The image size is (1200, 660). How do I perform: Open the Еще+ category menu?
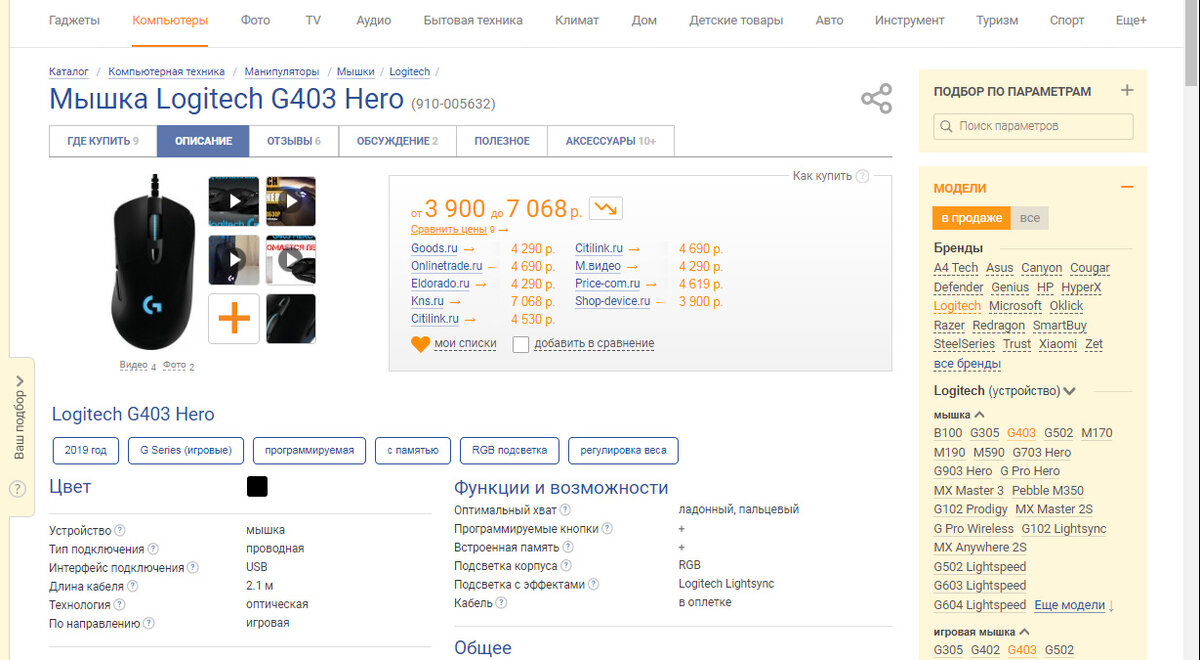tap(1131, 20)
